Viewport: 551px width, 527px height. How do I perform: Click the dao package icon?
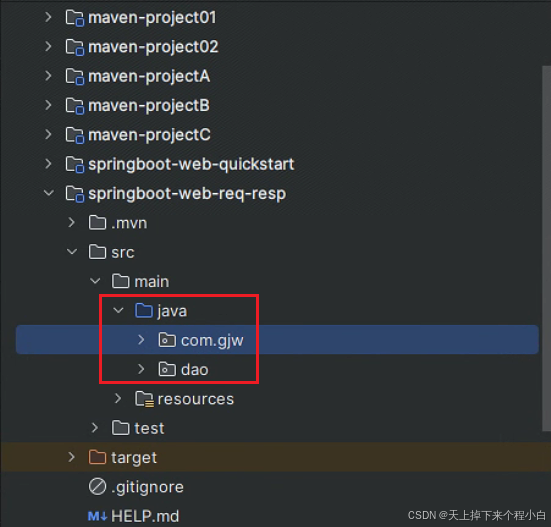[x=167, y=369]
